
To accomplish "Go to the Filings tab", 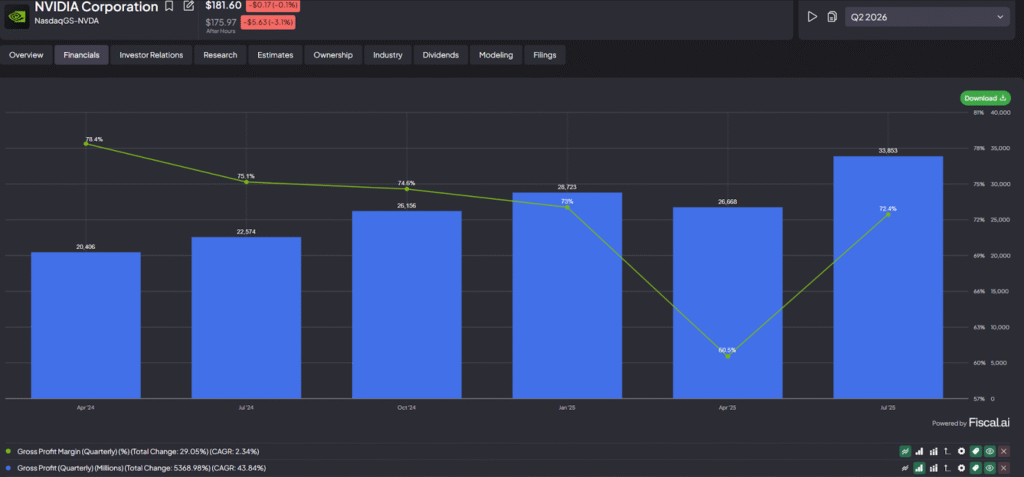I will coord(545,56).
